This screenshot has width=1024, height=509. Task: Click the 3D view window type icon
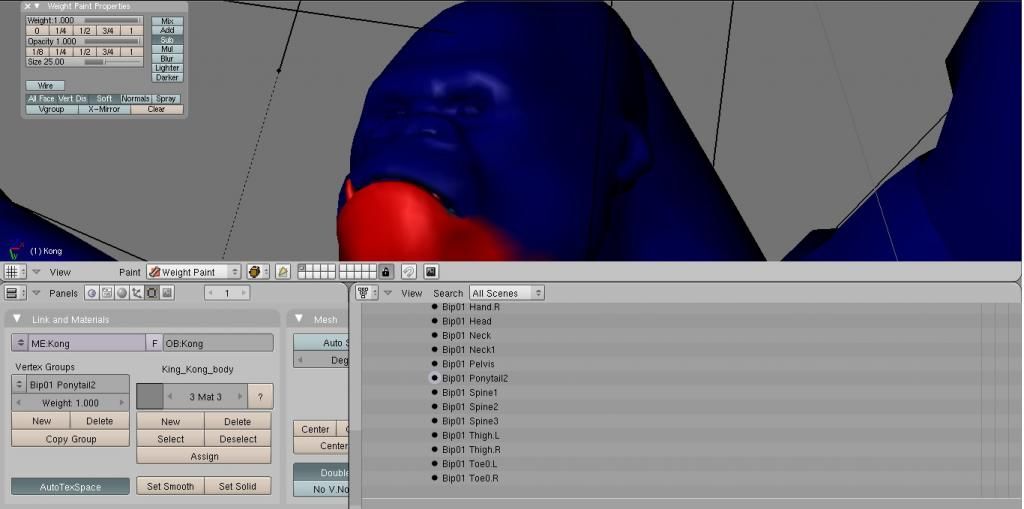pyautogui.click(x=12, y=271)
